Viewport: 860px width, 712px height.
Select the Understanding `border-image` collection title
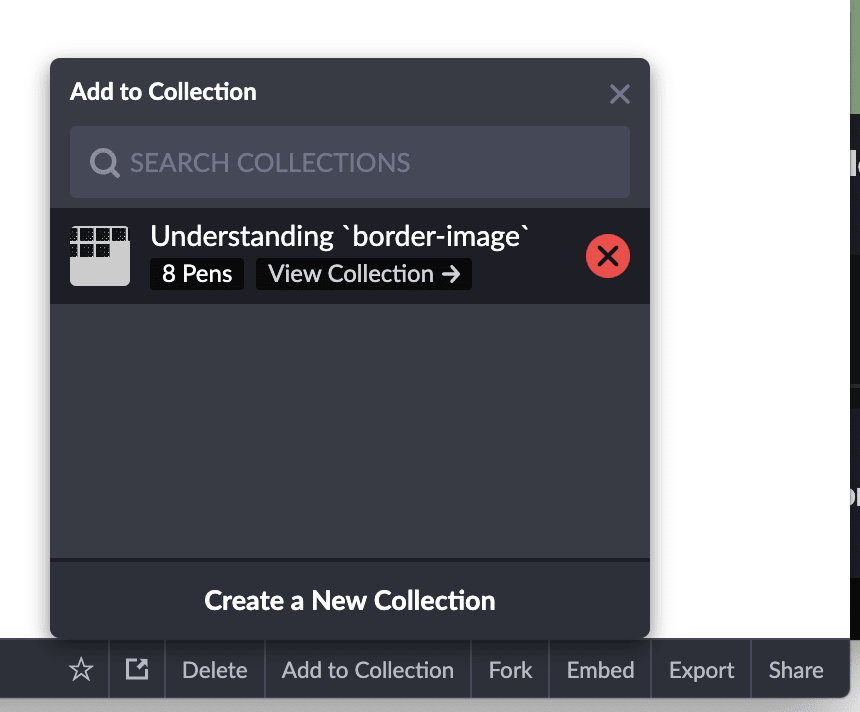click(340, 236)
